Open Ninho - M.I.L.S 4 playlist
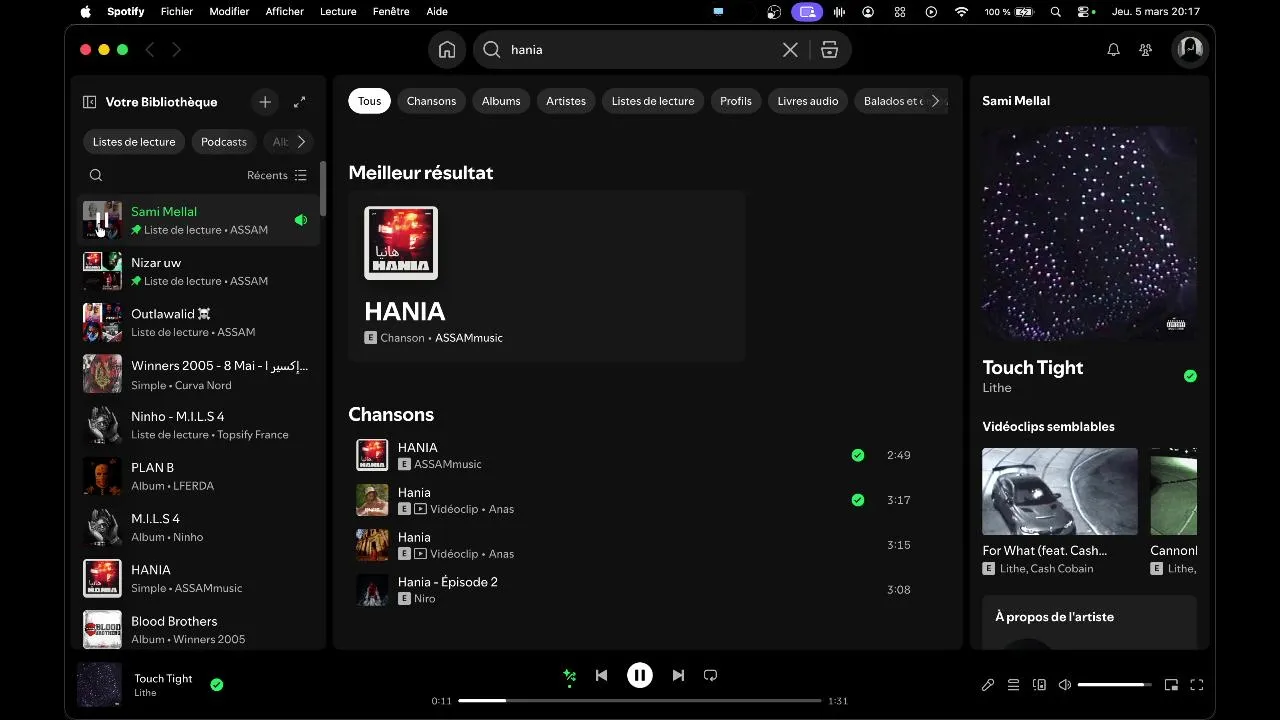 coord(200,425)
